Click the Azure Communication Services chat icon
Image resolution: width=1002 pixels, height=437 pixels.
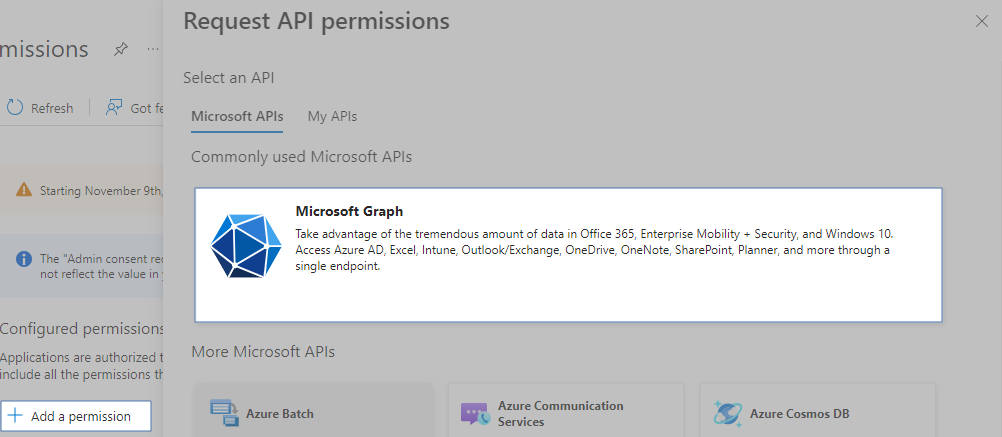coord(474,413)
